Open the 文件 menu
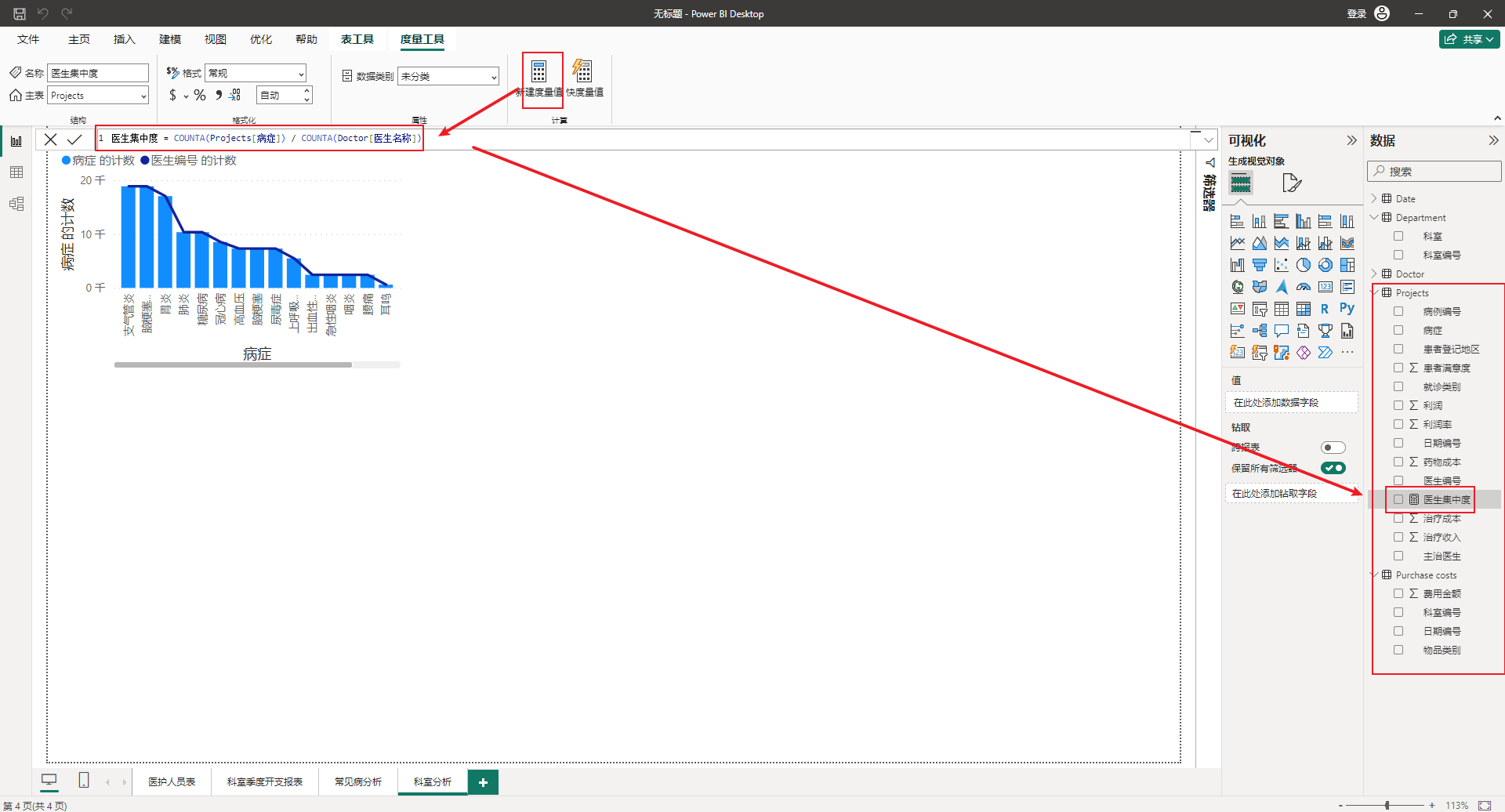1505x812 pixels. point(28,39)
